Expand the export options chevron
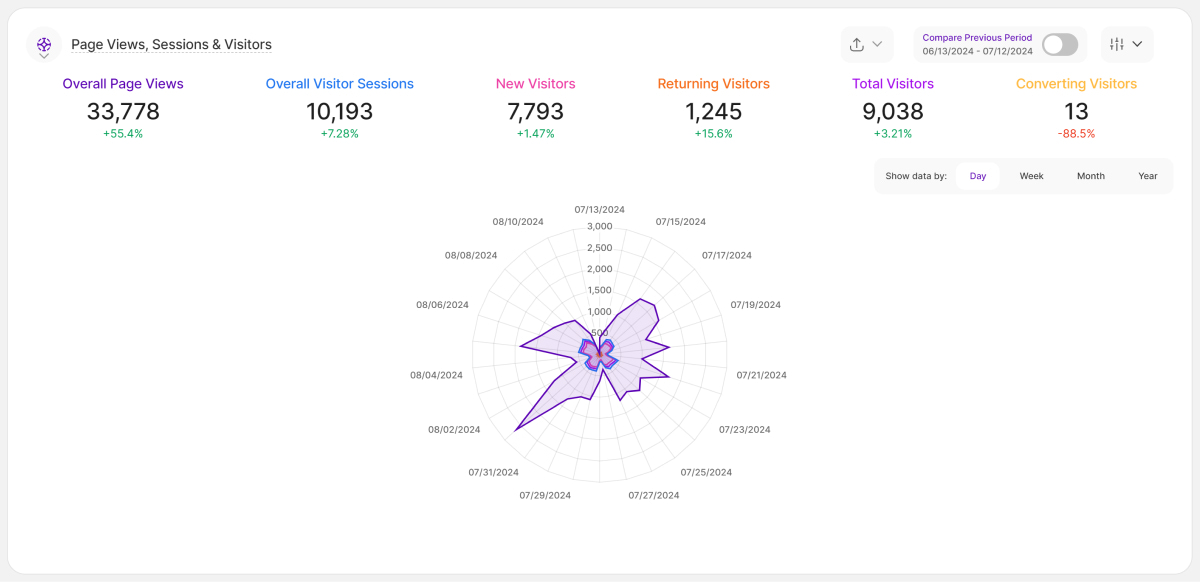Image resolution: width=1200 pixels, height=582 pixels. pyautogui.click(x=878, y=44)
